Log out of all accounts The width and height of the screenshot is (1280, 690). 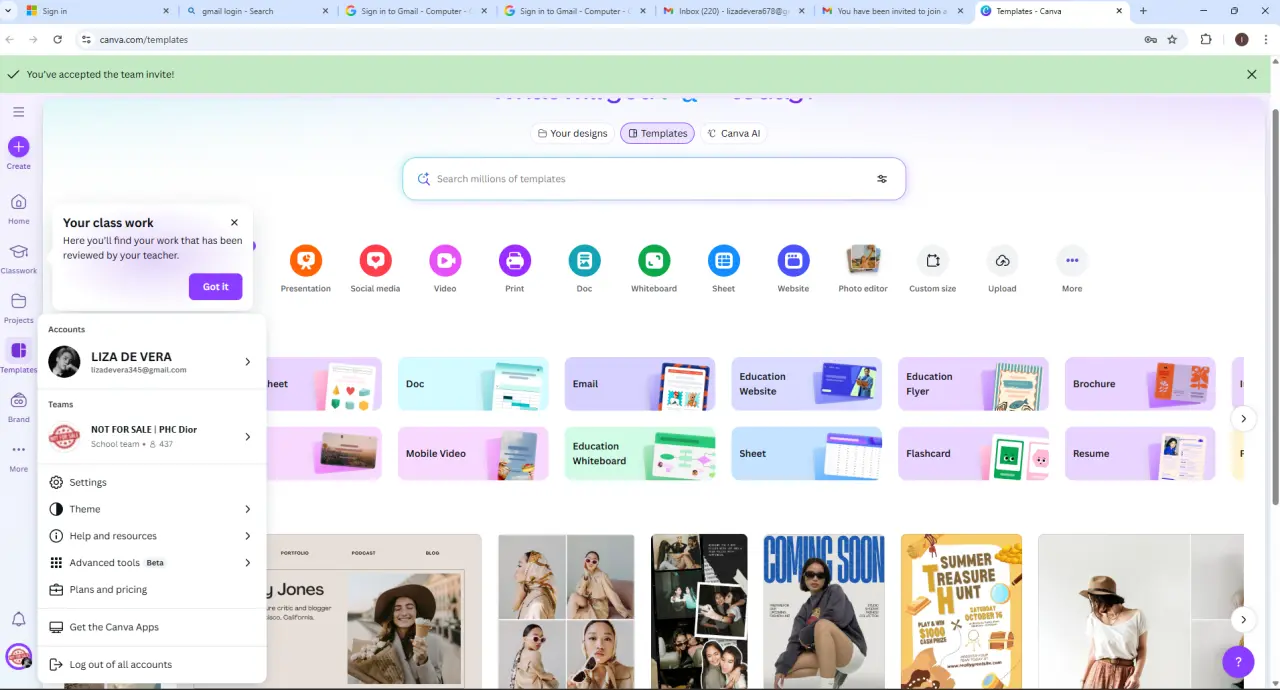152,664
